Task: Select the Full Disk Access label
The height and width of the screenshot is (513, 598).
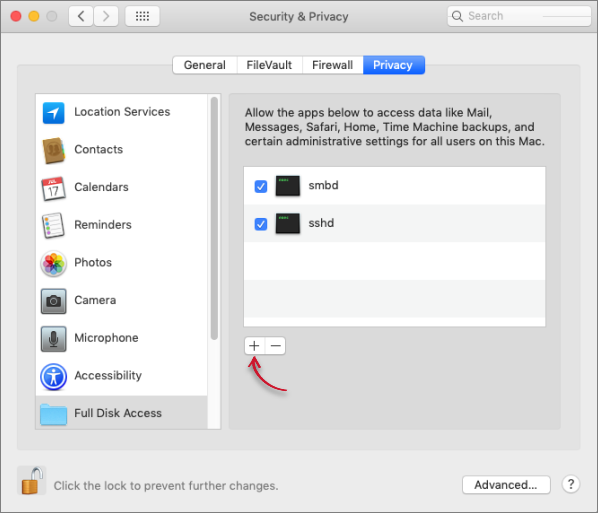Action: [118, 413]
